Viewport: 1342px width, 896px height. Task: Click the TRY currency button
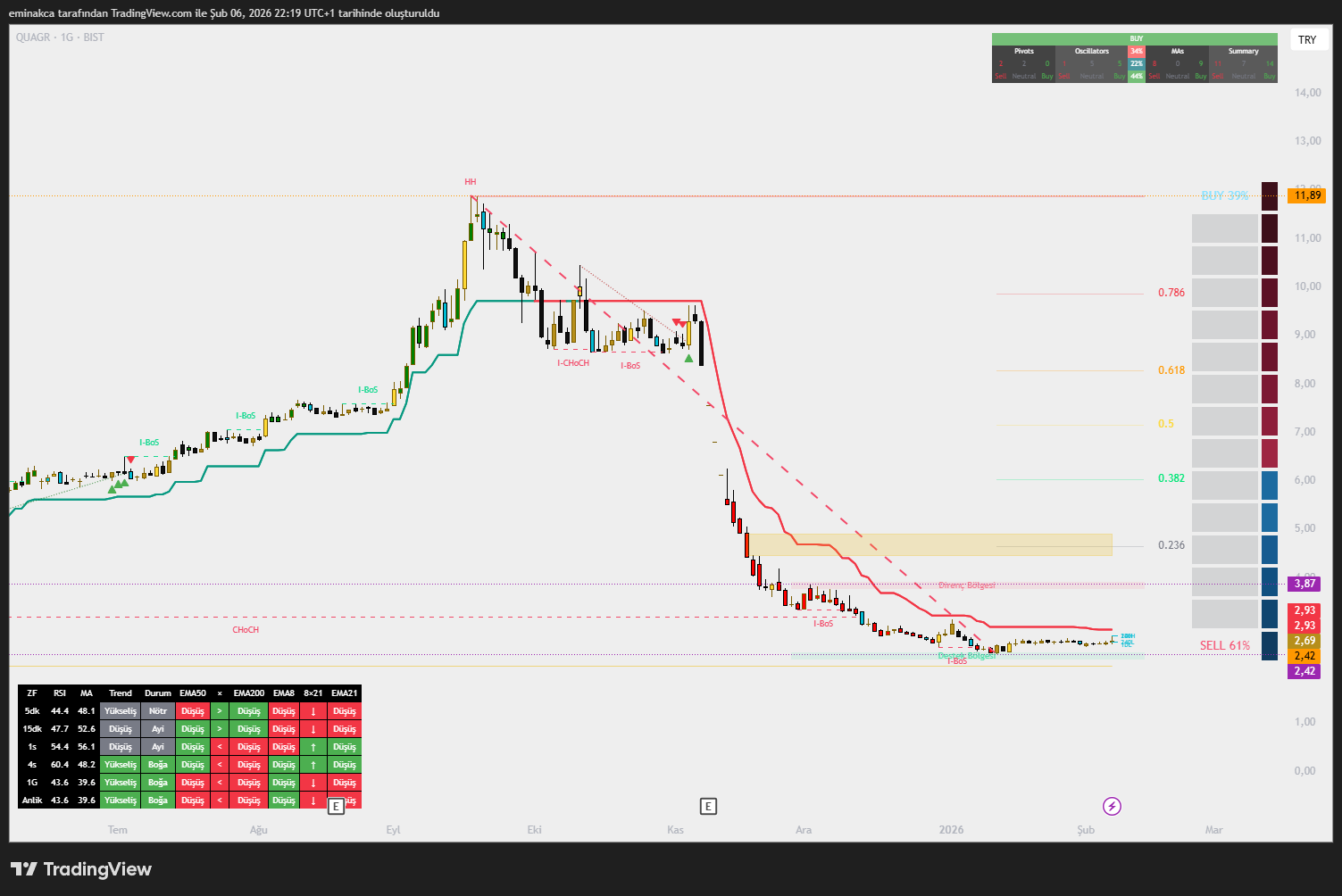coord(1307,40)
